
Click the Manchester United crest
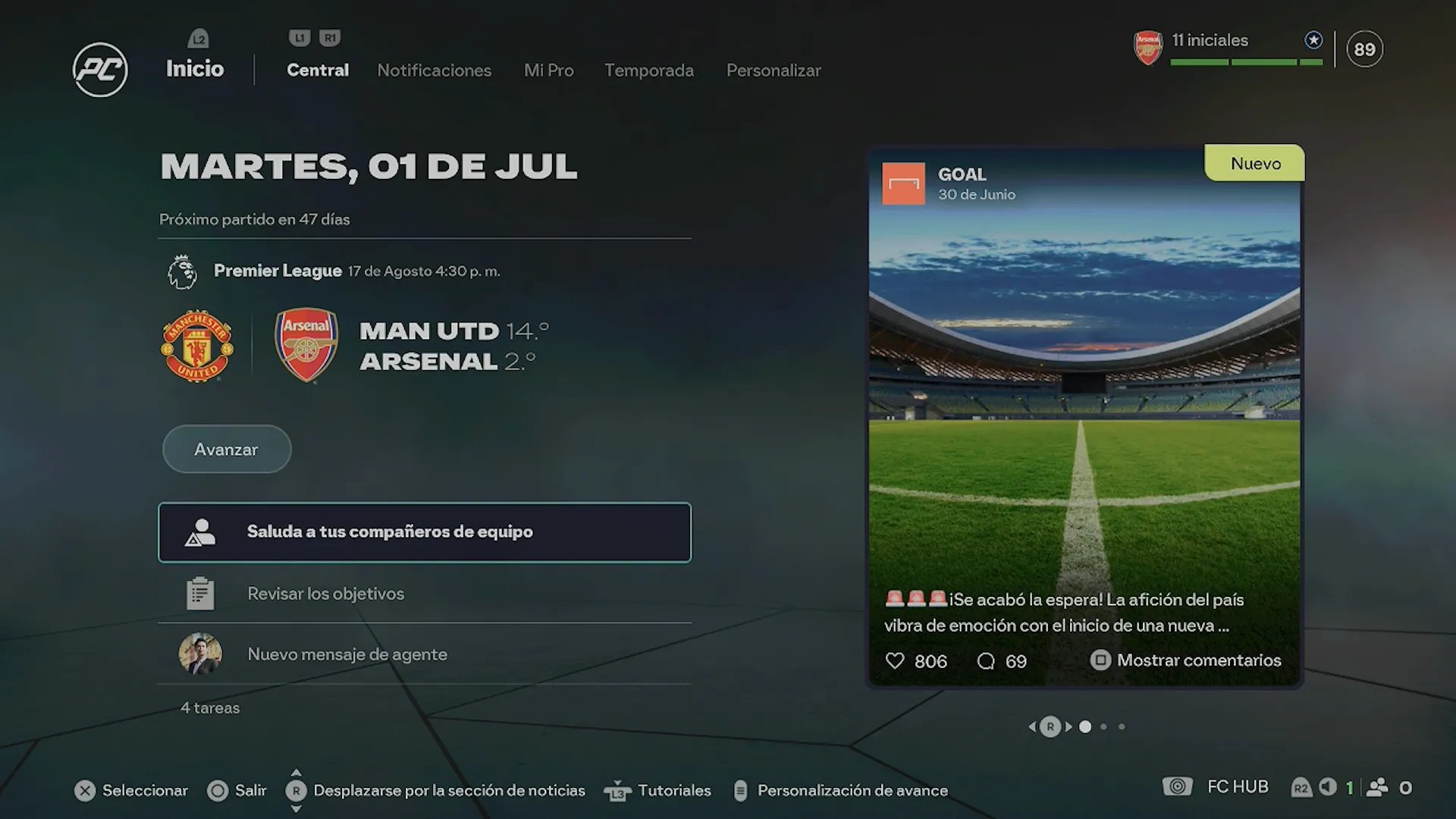click(x=197, y=346)
